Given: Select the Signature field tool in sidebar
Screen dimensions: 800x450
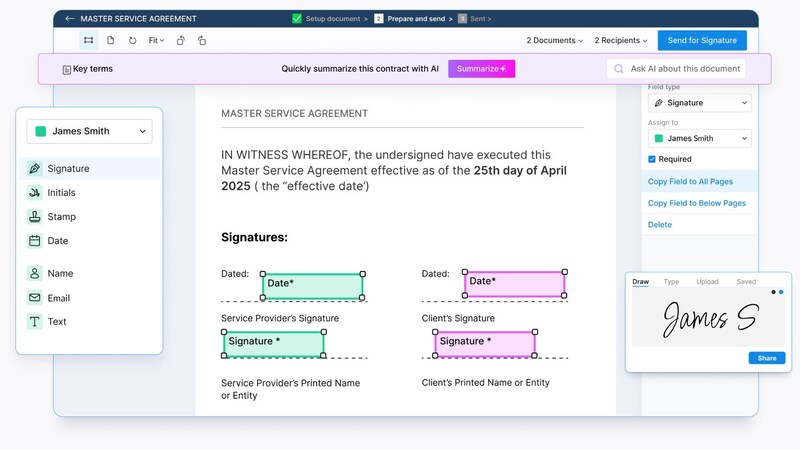Looking at the screenshot, I should [x=68, y=169].
